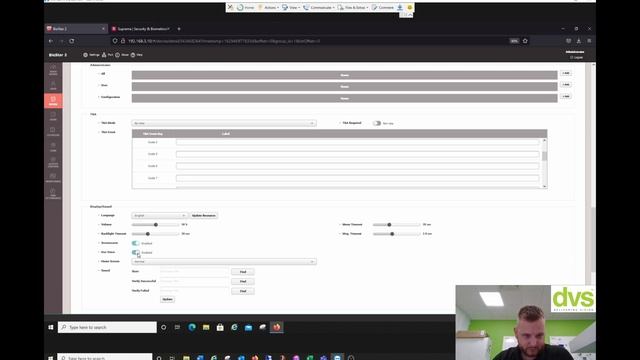Click Add for the Configuration administrator row

coord(565,97)
